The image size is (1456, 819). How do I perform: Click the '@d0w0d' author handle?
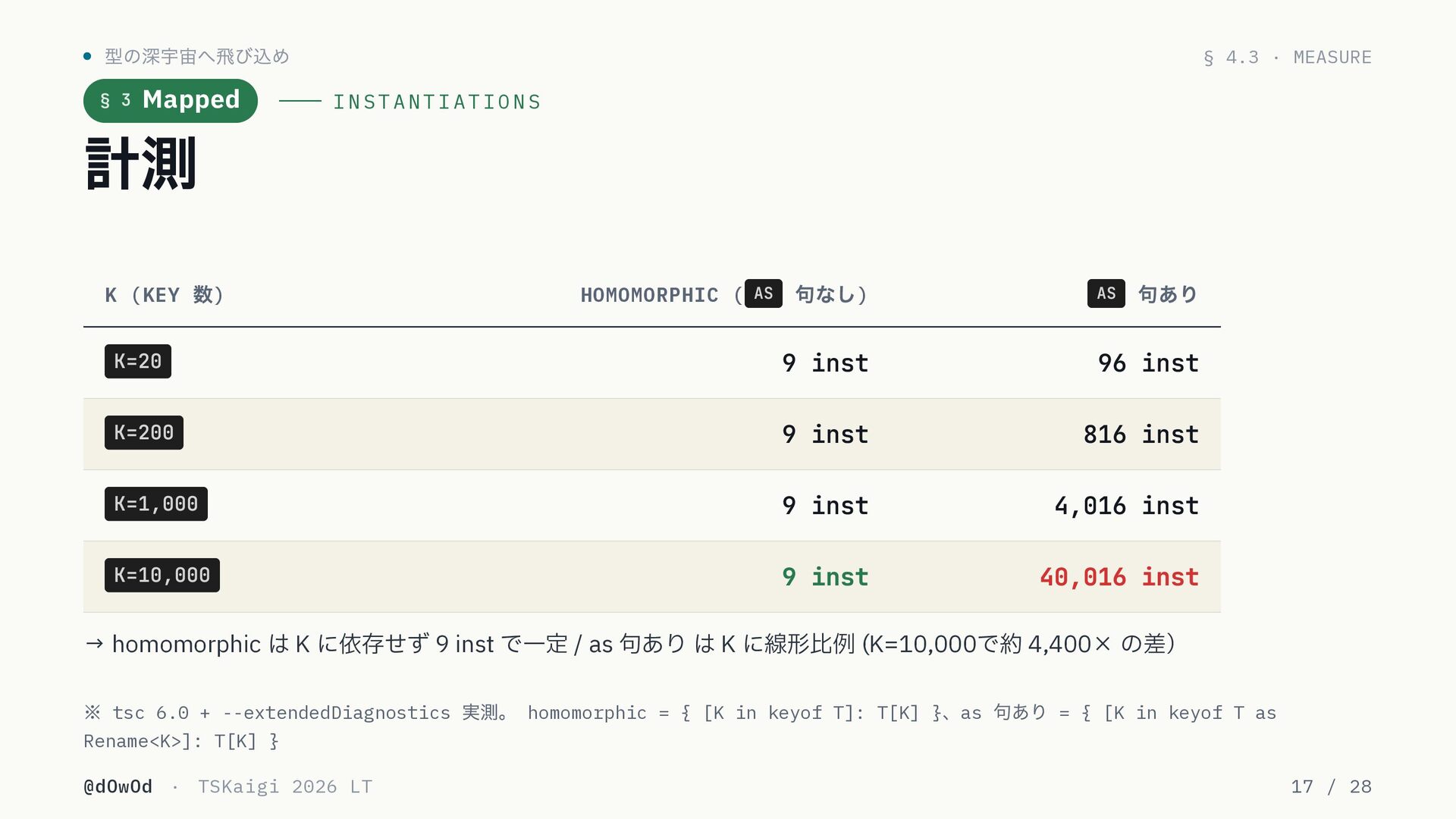(118, 787)
